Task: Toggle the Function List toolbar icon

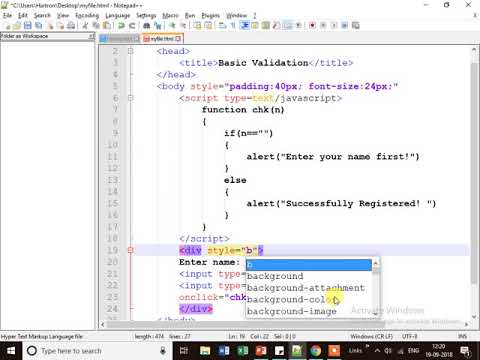Action: (276, 25)
